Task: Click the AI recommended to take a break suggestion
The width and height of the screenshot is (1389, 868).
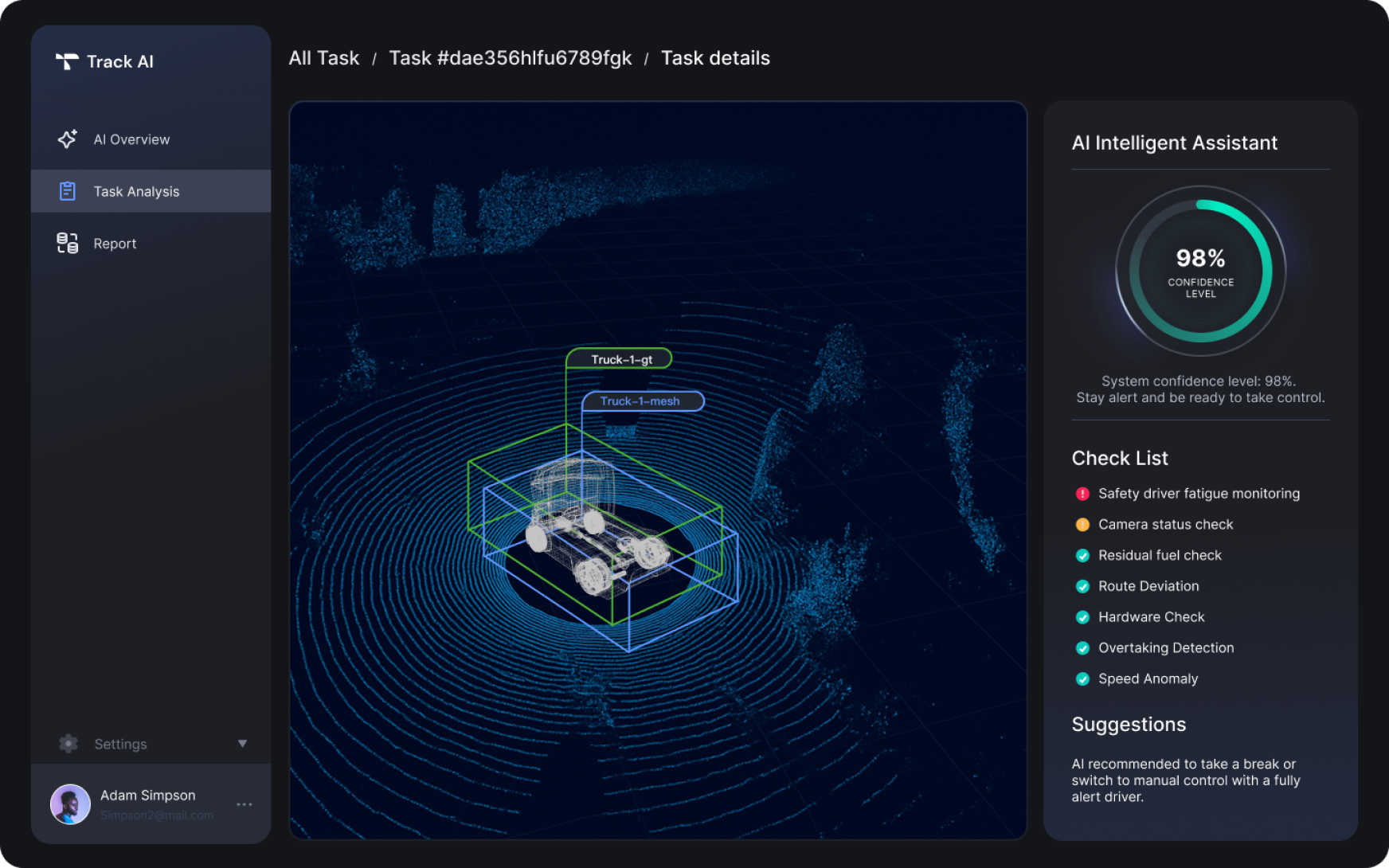Action: point(1186,780)
